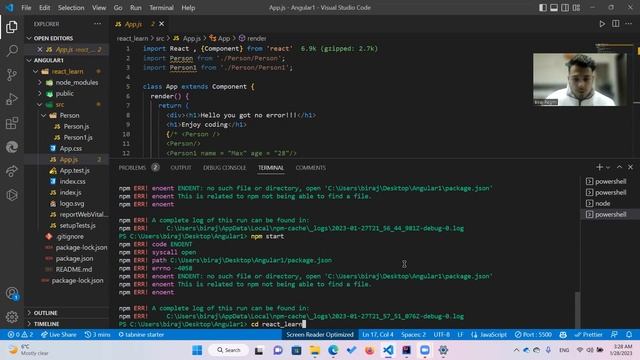Click tabnine starter status item
This screenshot has width=640, height=360.
[x=141, y=335]
